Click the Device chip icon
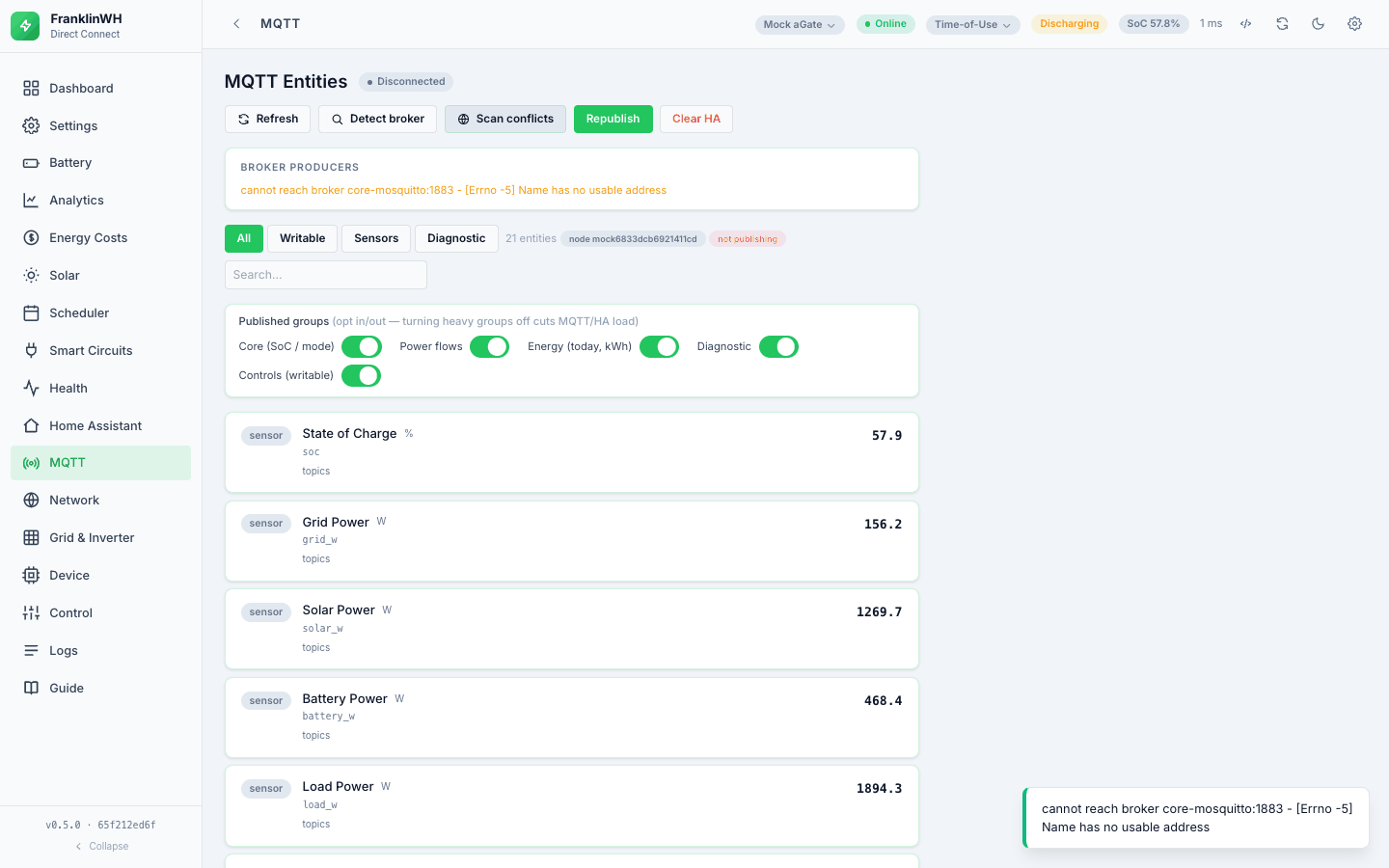 (x=31, y=576)
